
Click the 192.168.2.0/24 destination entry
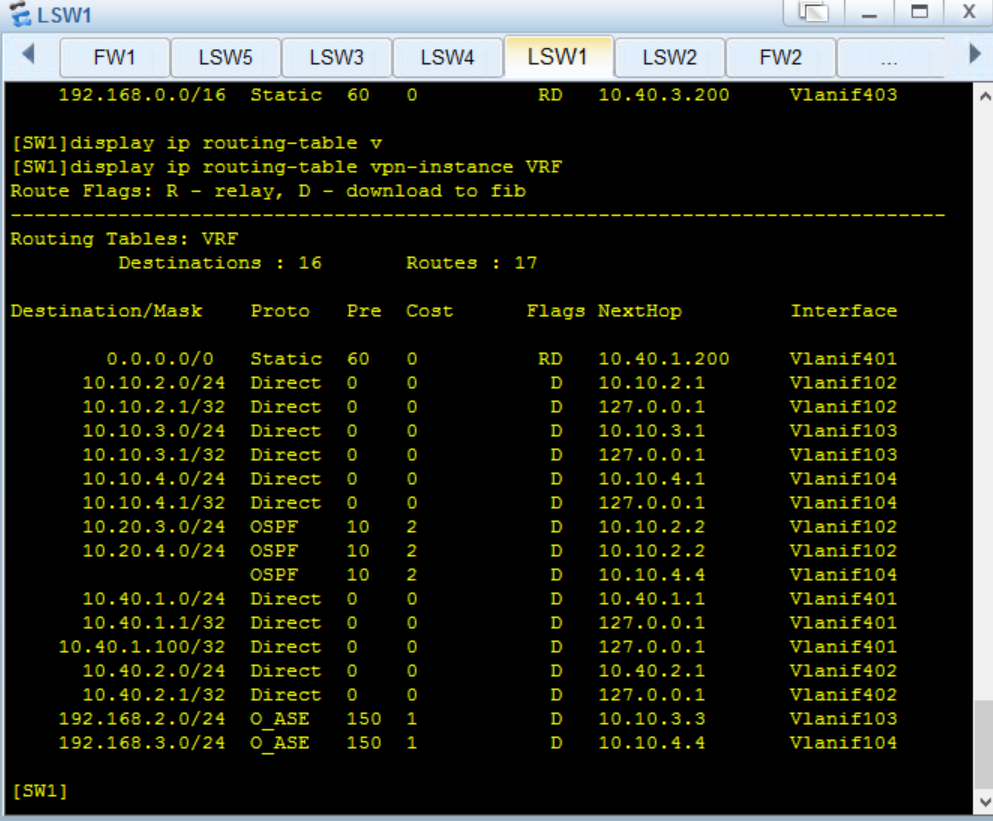pos(142,719)
